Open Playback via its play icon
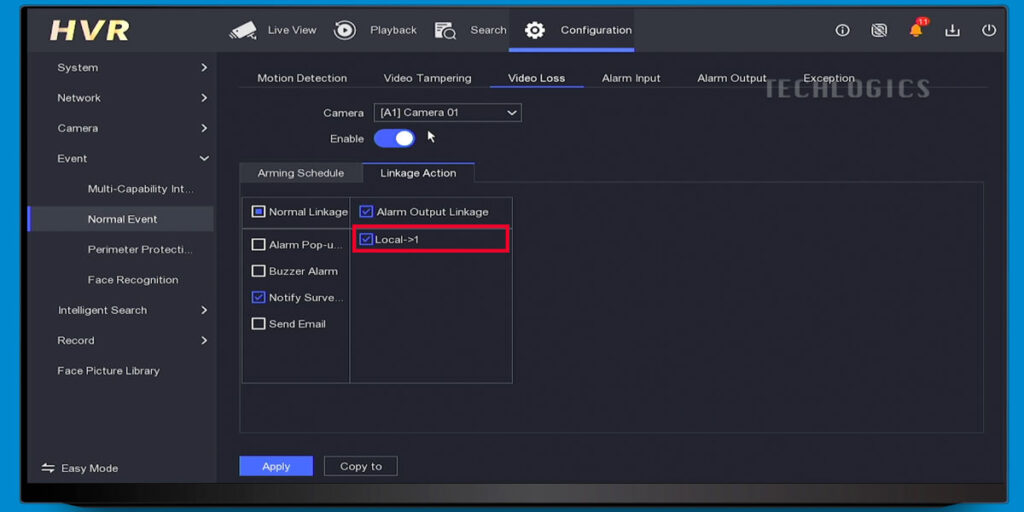The height and width of the screenshot is (512, 1024). (345, 30)
